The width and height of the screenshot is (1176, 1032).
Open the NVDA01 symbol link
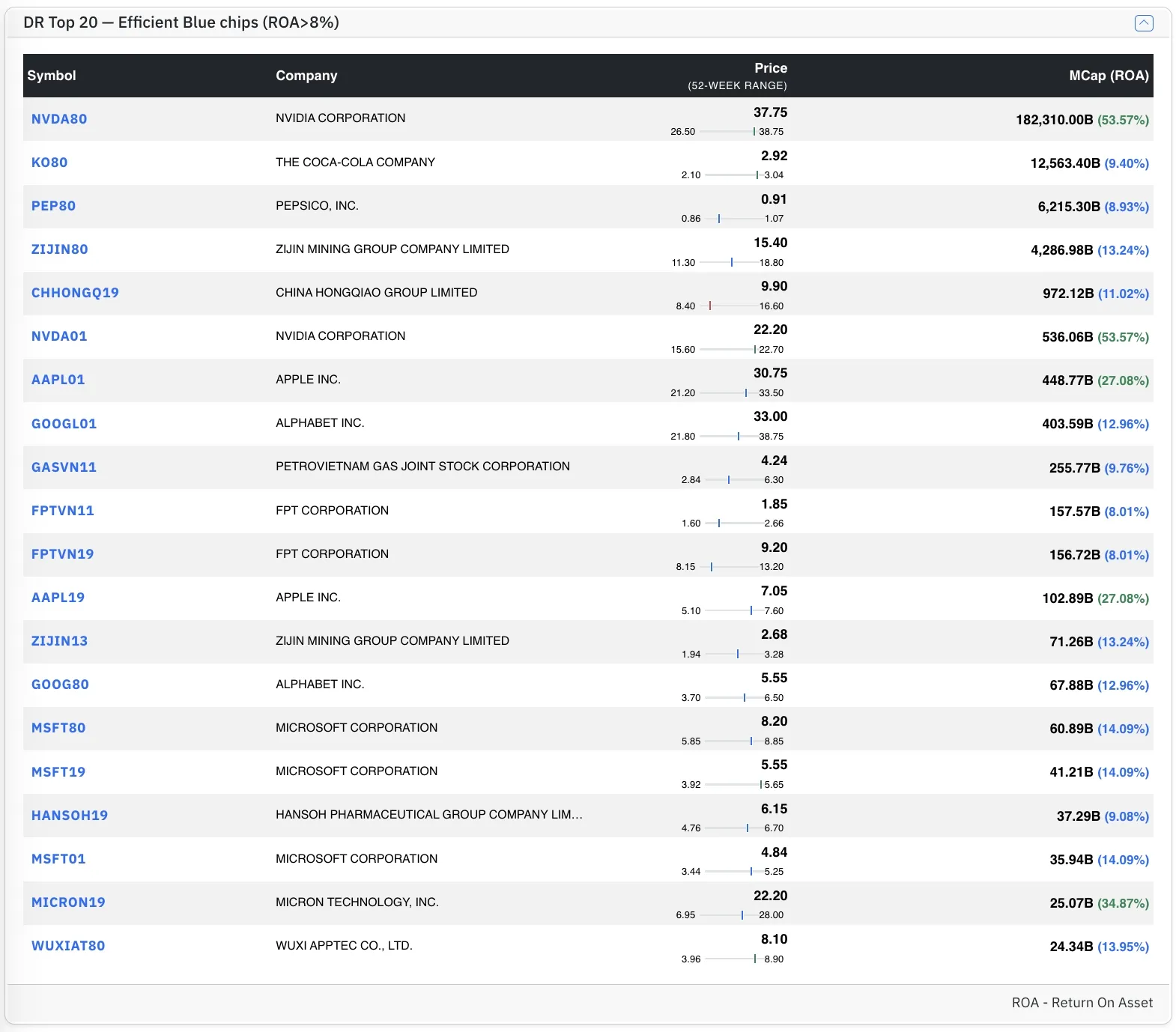(x=59, y=336)
